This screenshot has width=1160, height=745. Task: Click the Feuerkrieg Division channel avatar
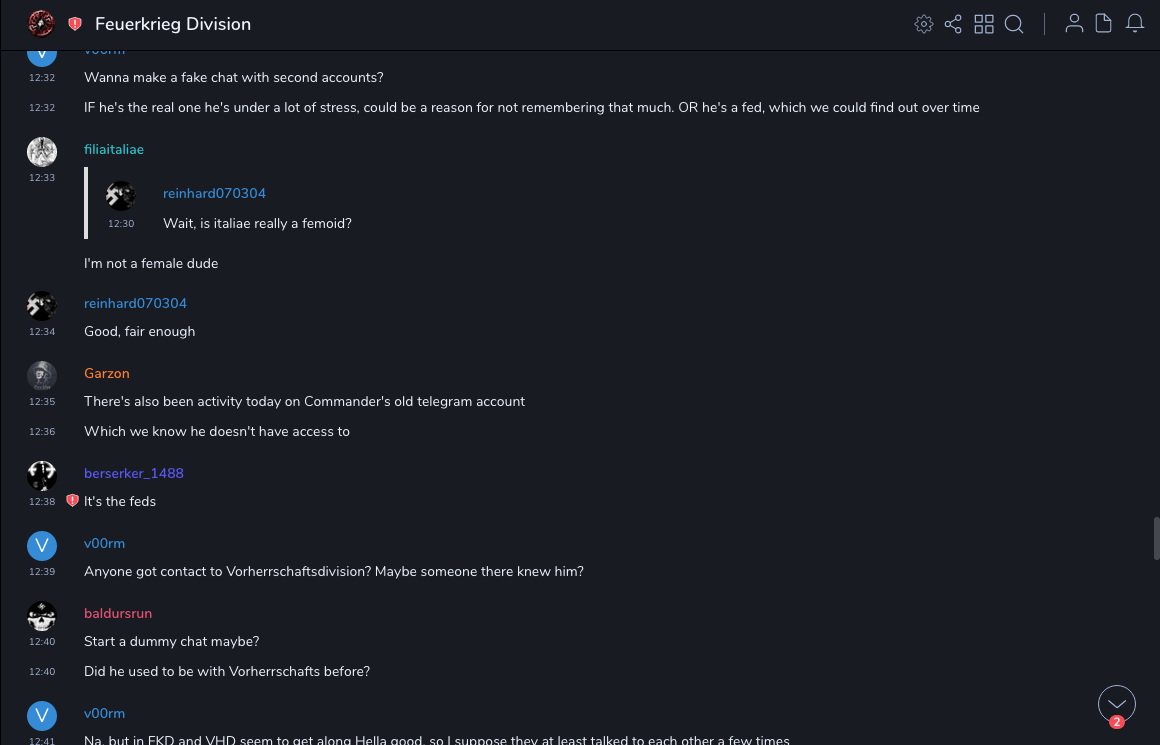point(41,24)
